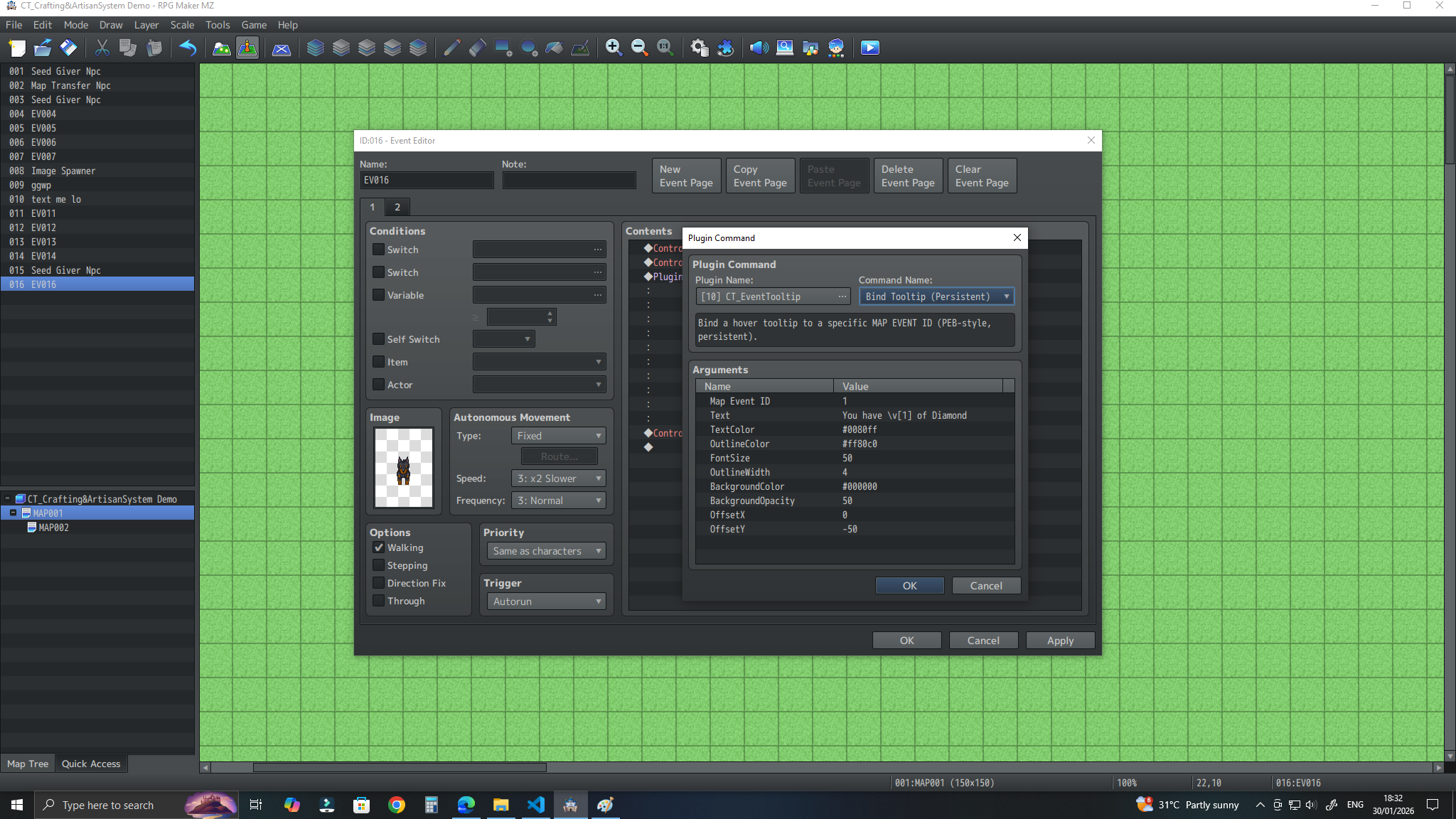This screenshot has height=819, width=1456.
Task: Click the Playtest play icon in toolbar
Action: [869, 48]
